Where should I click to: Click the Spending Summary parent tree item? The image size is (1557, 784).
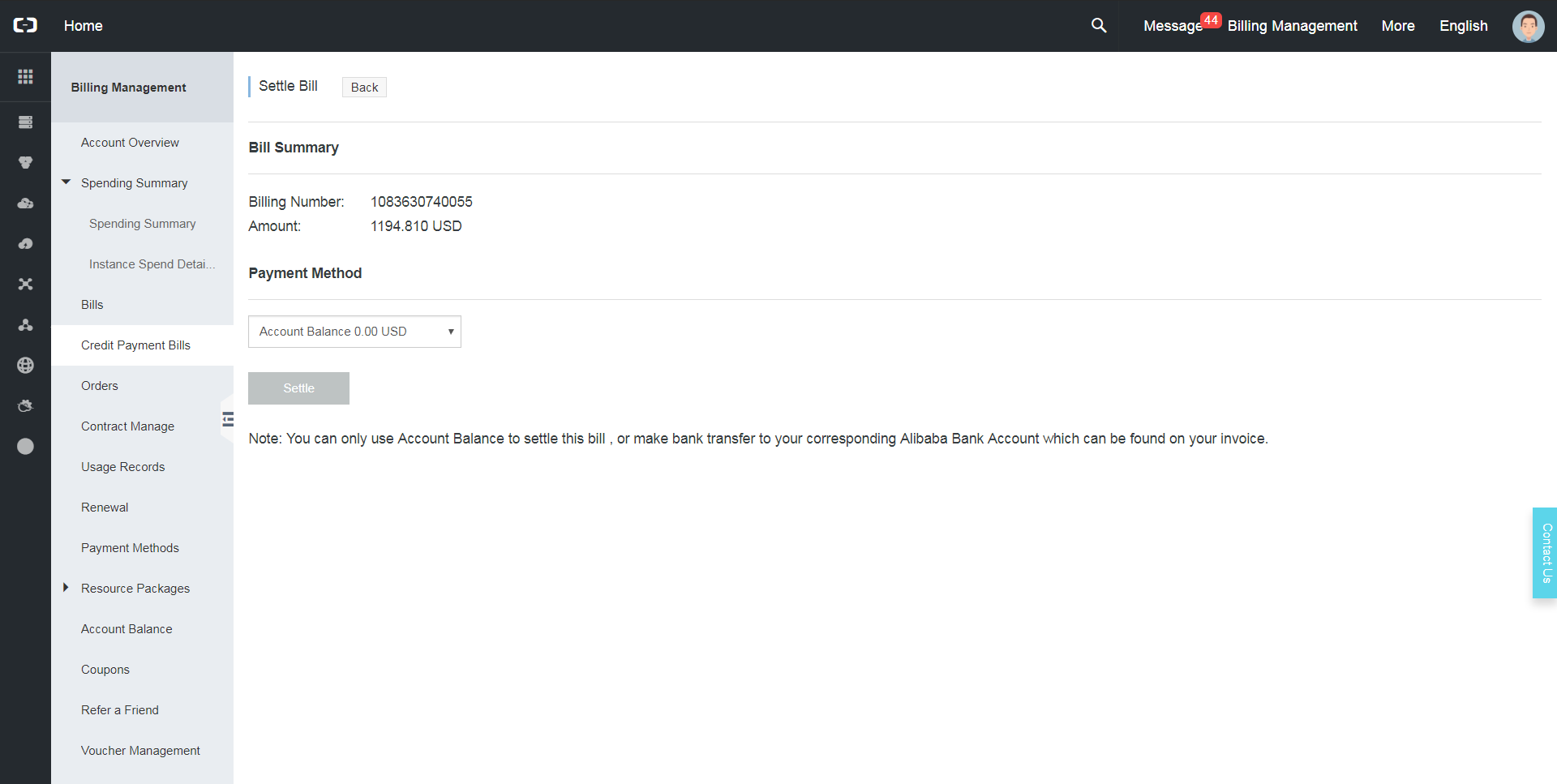point(134,183)
